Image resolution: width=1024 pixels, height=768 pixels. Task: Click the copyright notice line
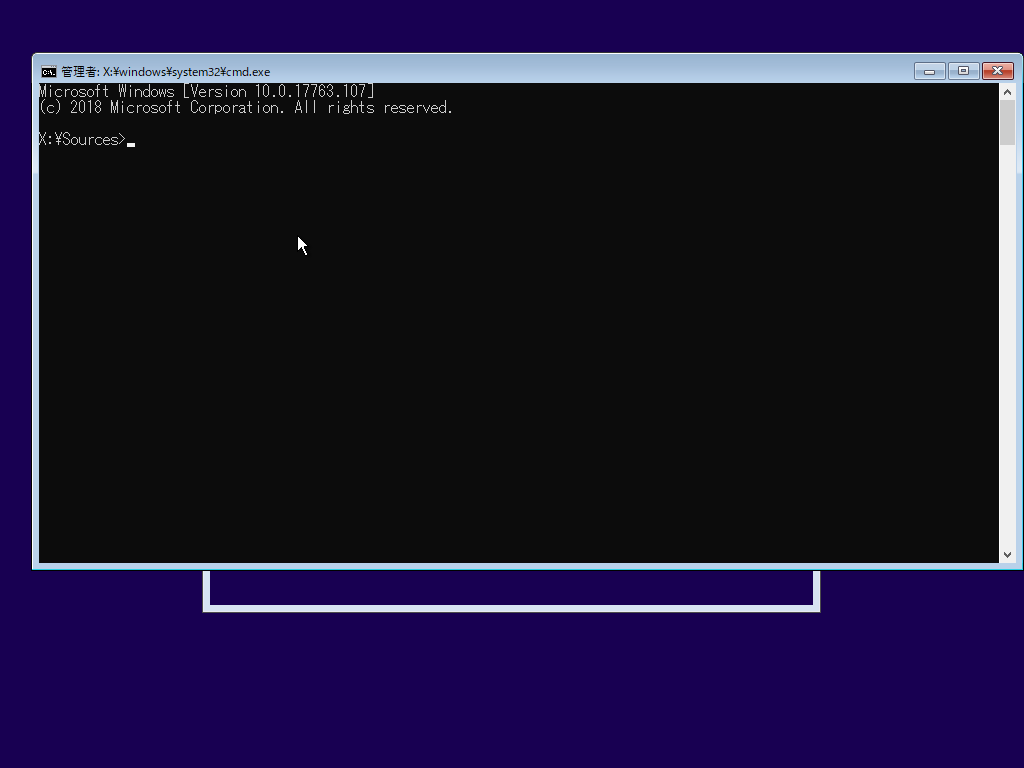pyautogui.click(x=245, y=107)
